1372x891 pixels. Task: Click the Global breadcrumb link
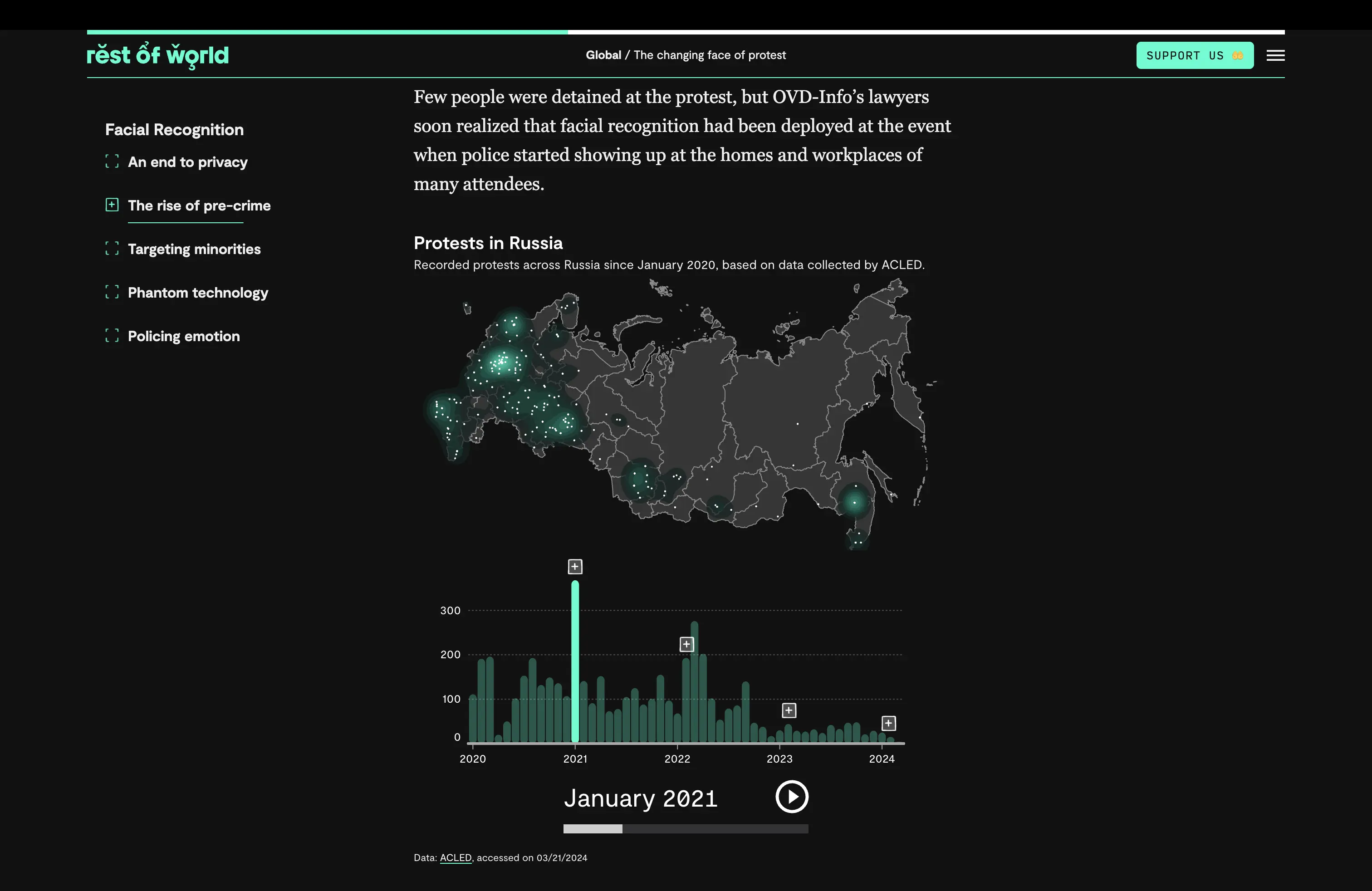(603, 55)
